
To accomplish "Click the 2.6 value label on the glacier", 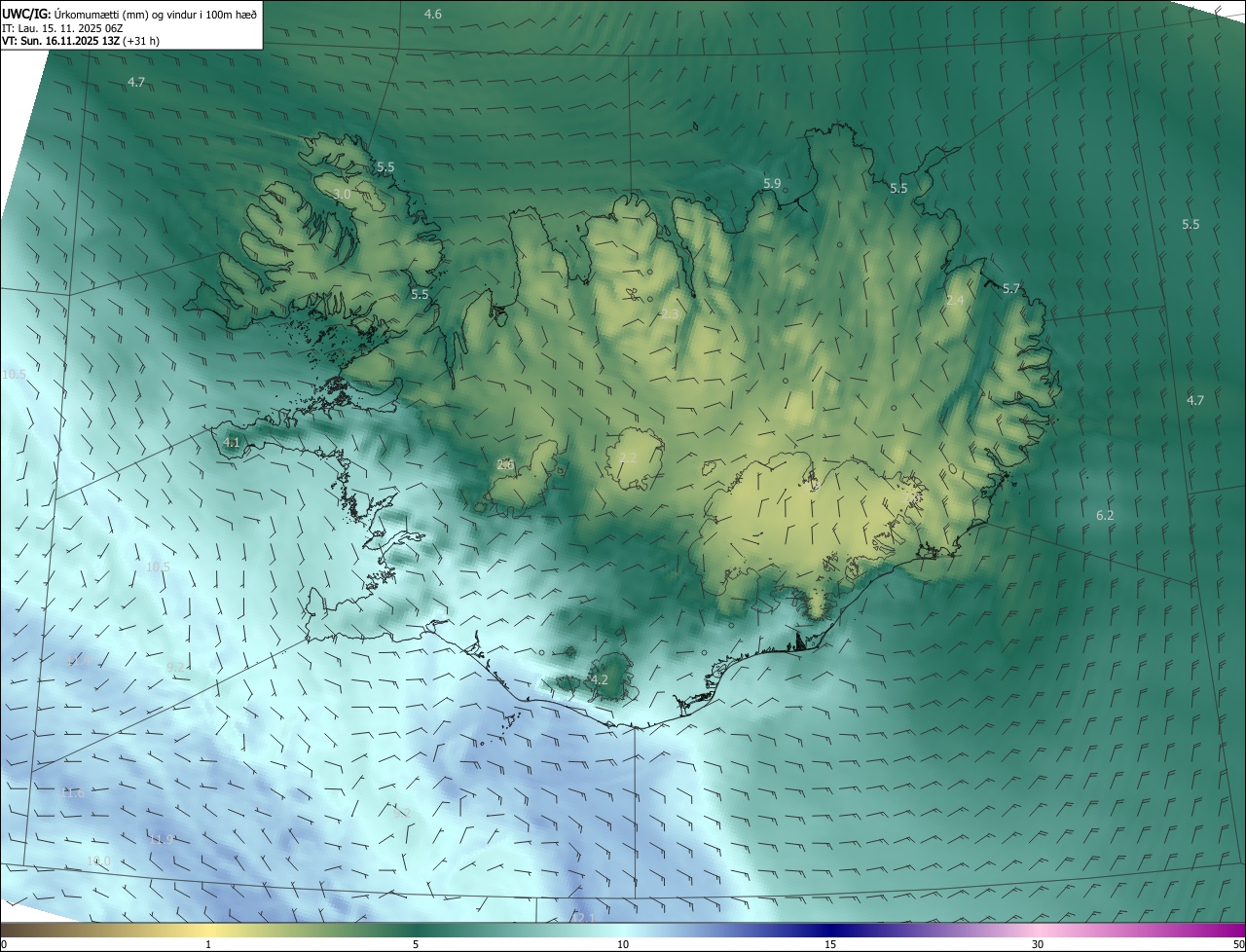I will click(x=505, y=464).
